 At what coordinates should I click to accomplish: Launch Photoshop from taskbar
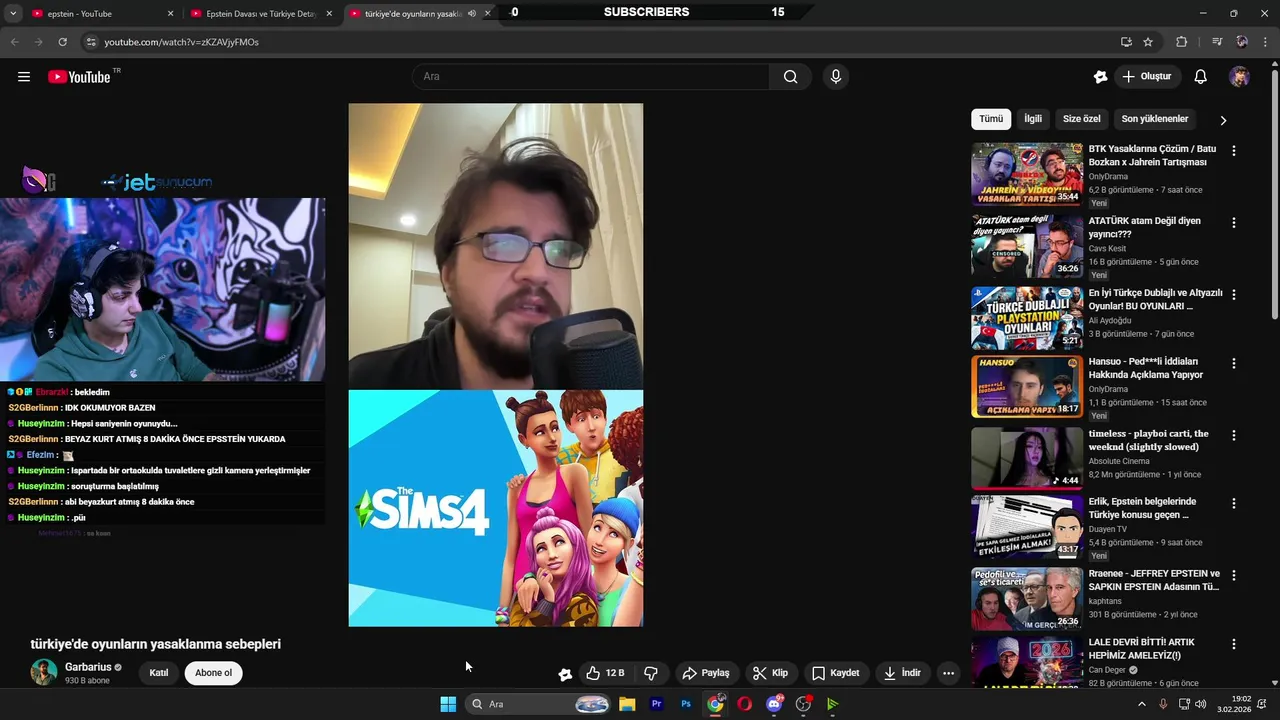coord(686,704)
